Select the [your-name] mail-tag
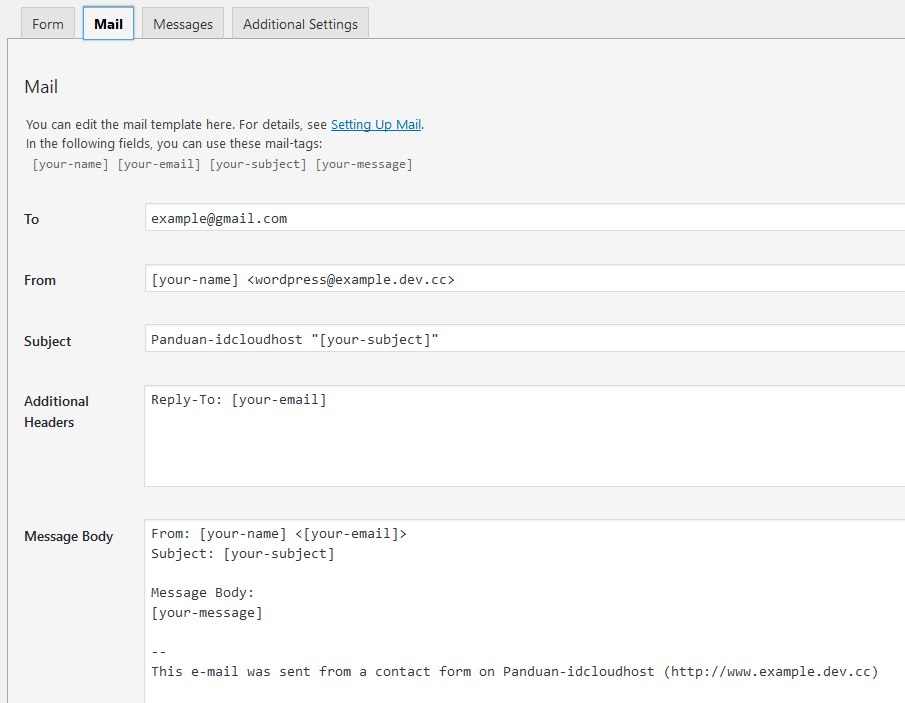The width and height of the screenshot is (905, 703). point(70,163)
